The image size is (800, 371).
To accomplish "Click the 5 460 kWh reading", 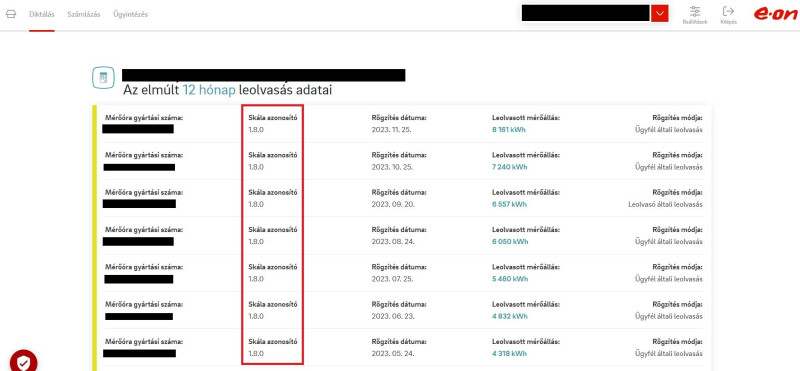I will click(x=510, y=279).
